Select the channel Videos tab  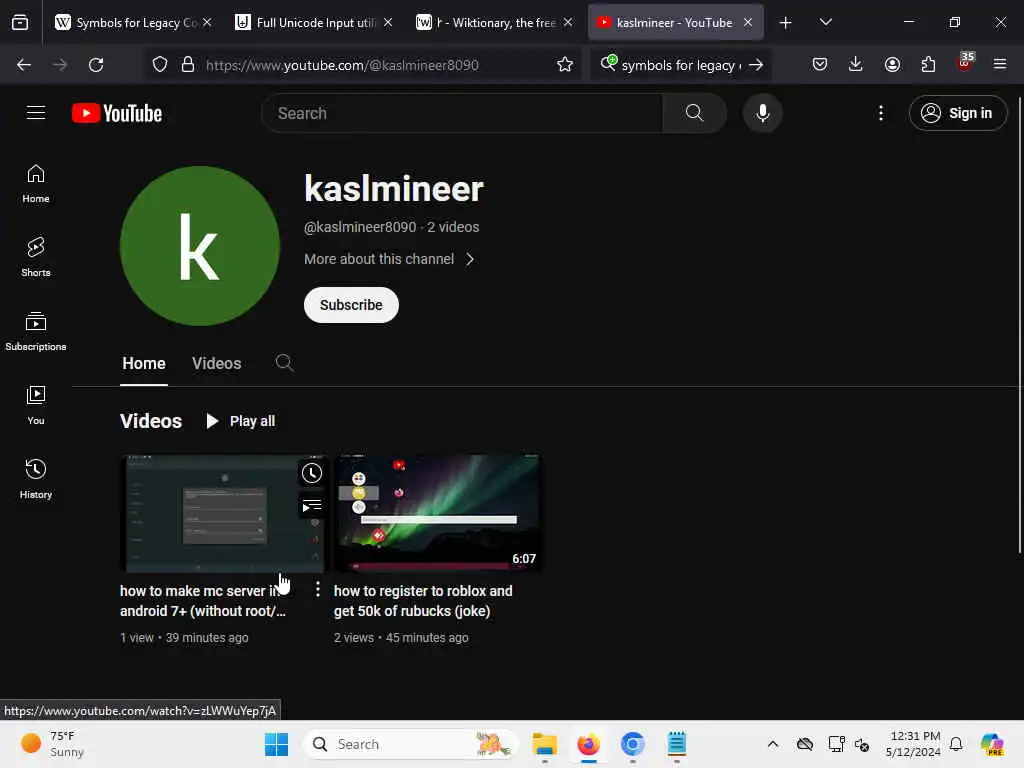(216, 363)
